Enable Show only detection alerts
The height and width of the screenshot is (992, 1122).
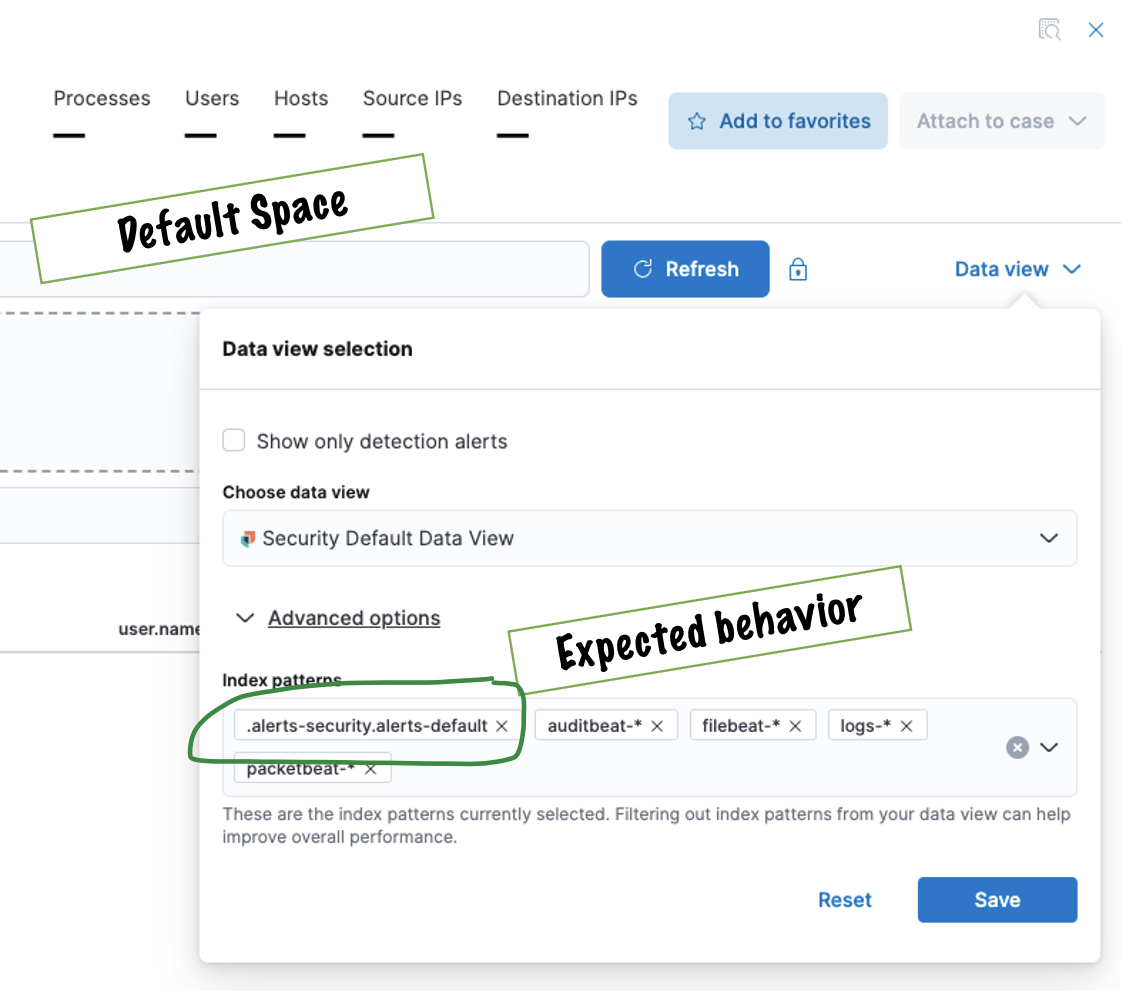(x=233, y=440)
